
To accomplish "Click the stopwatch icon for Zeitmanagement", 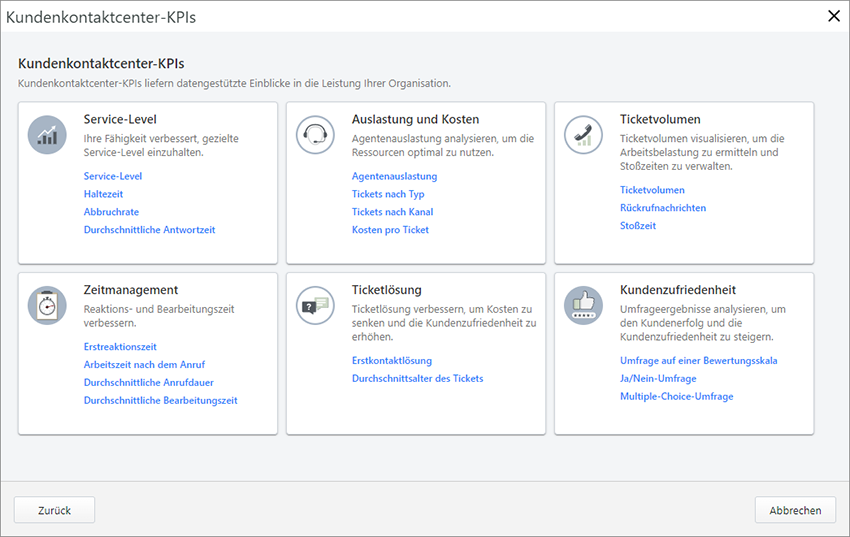I will [x=47, y=305].
